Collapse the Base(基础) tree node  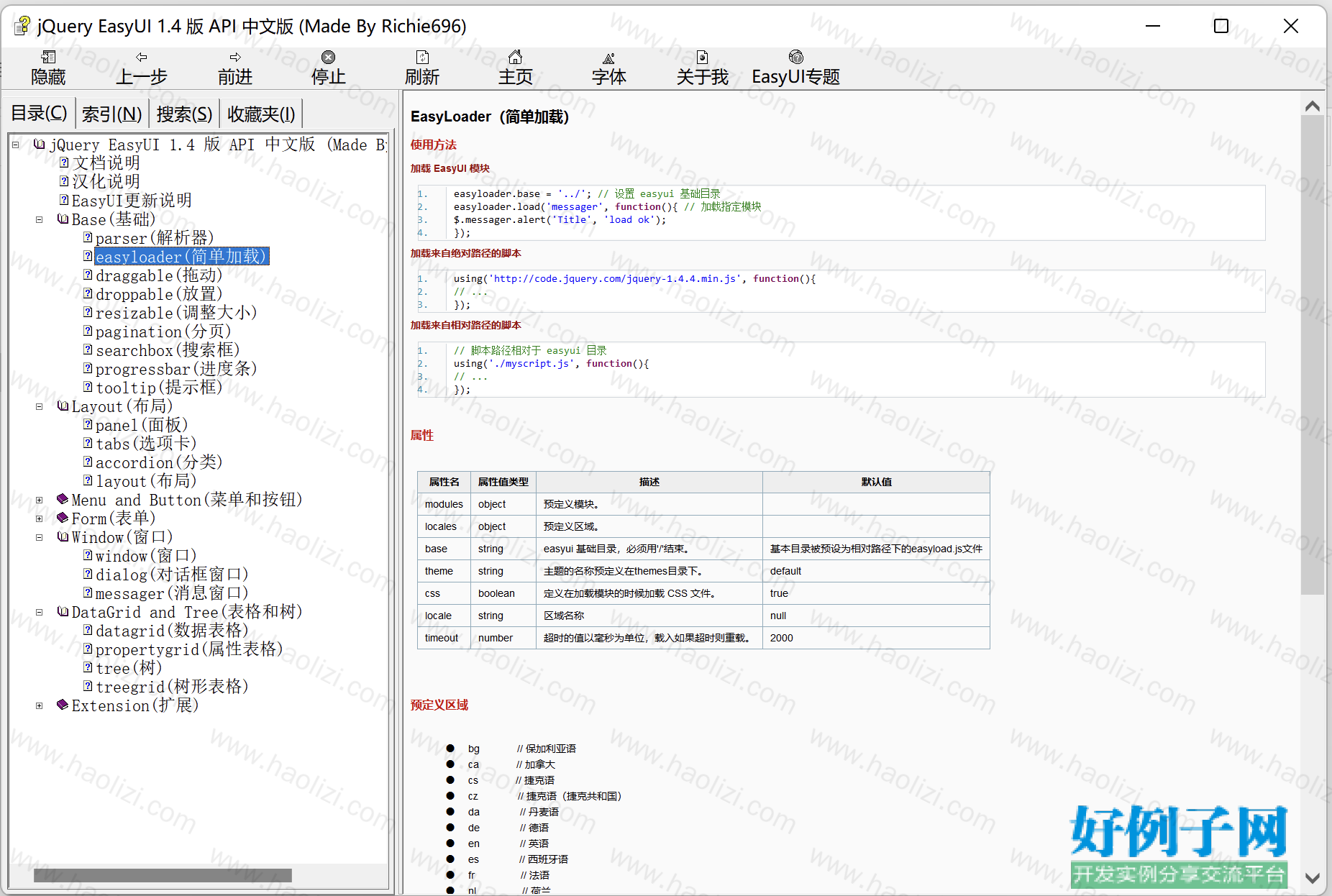pyautogui.click(x=40, y=220)
